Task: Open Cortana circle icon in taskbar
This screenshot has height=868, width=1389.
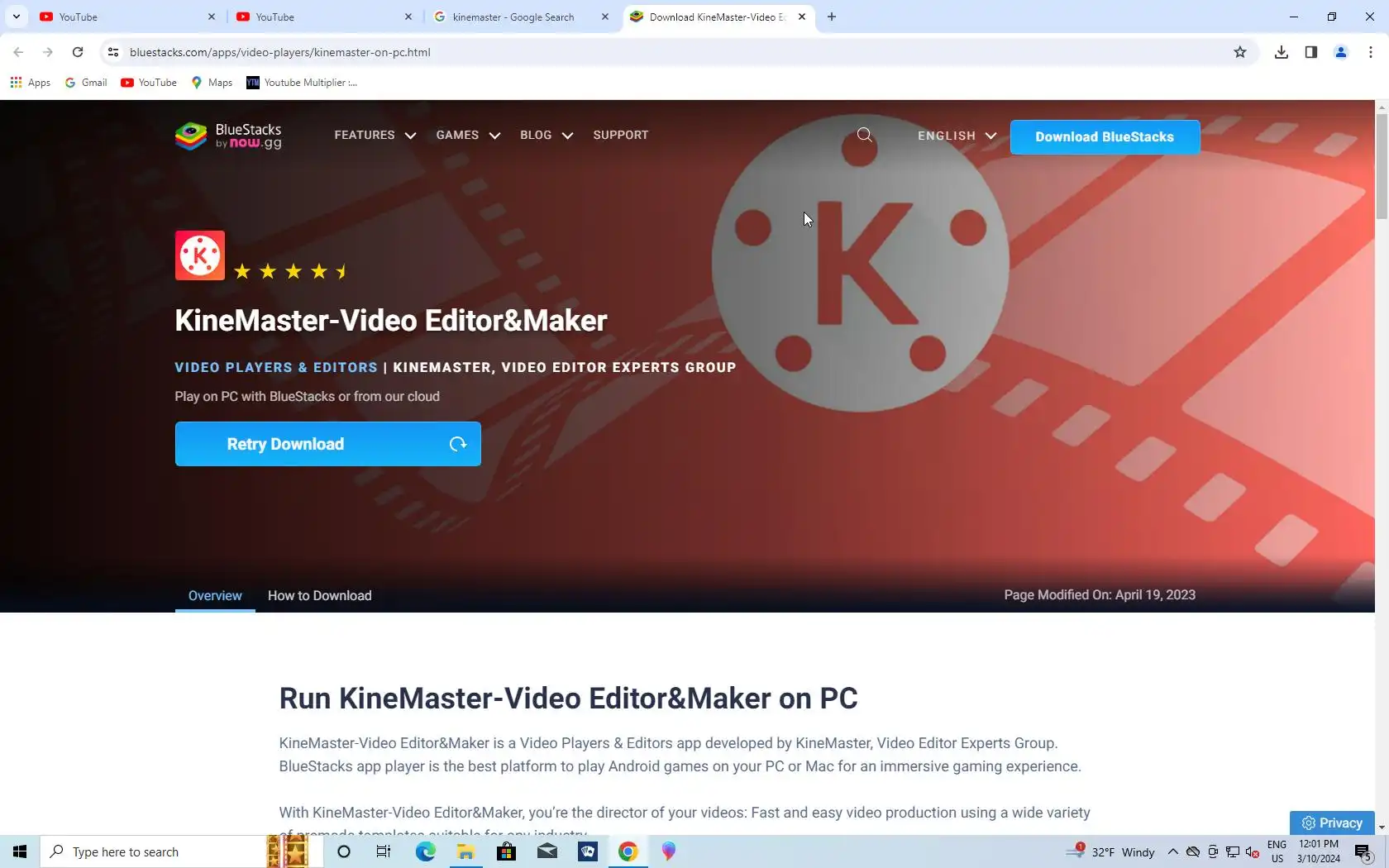Action: [344, 851]
